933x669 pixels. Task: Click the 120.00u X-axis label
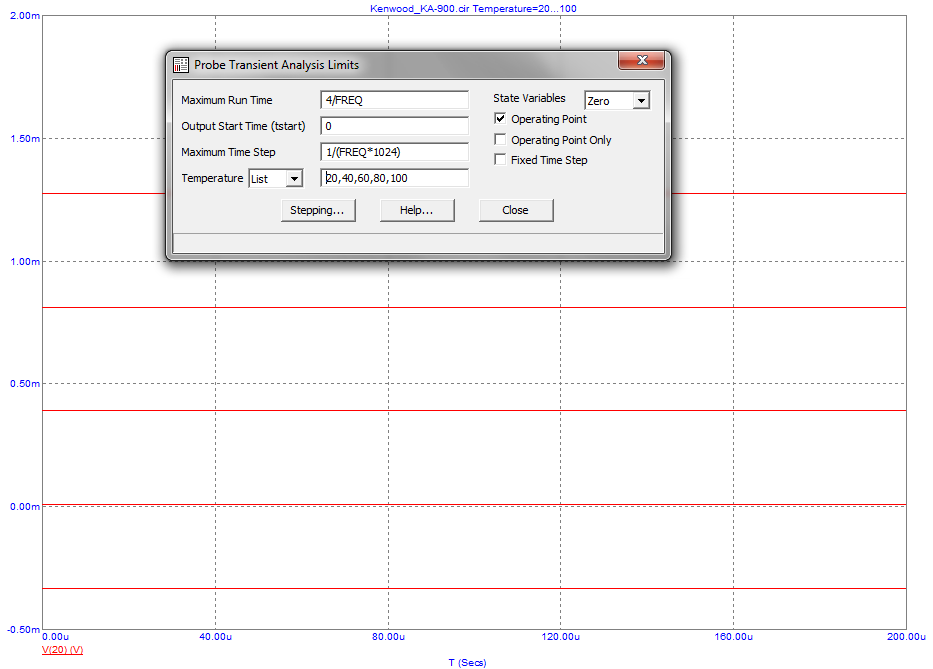coord(561,637)
